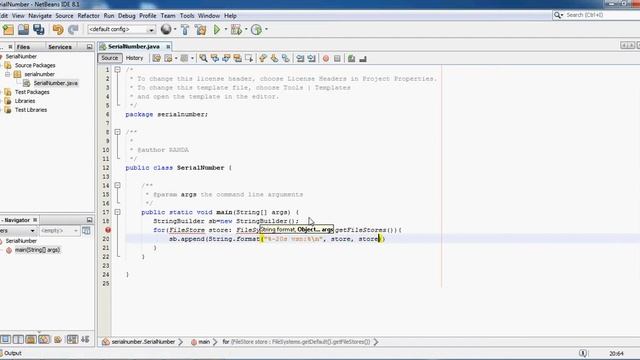Open the Profile Project dropdown arrow
The image size is (640, 360).
click(x=267, y=29)
